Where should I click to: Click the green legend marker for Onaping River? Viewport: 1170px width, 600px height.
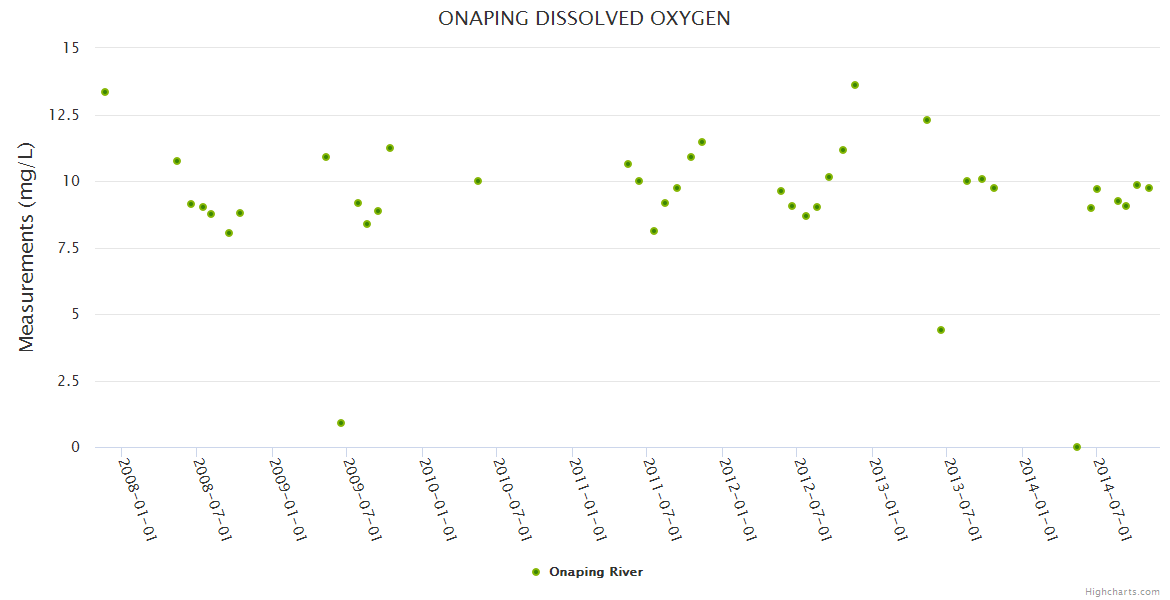[x=536, y=572]
